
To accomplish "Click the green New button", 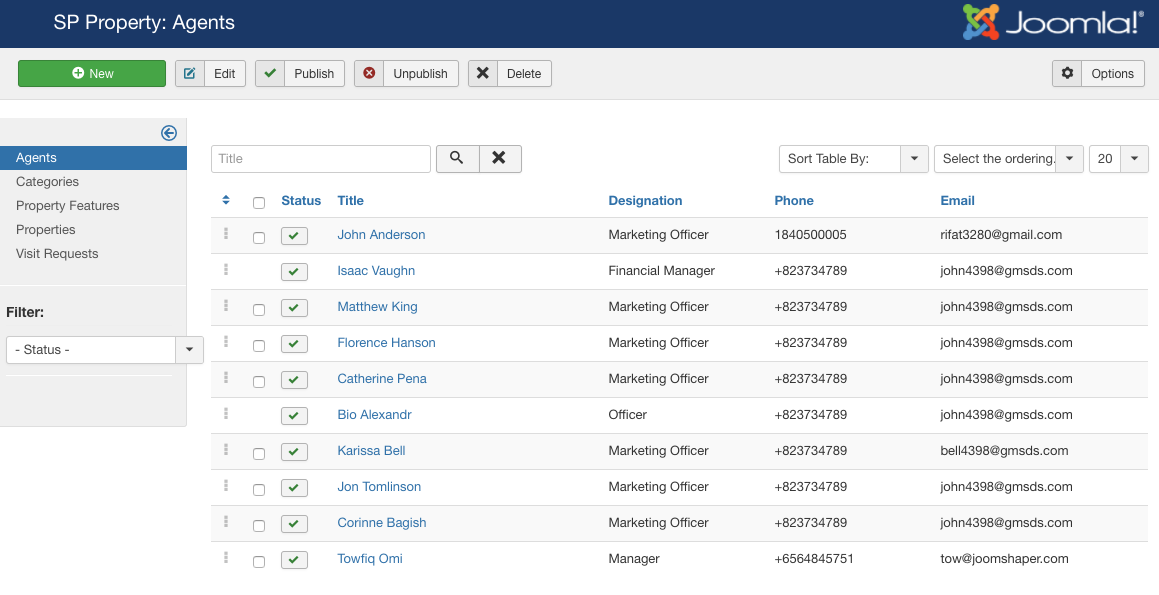I will (x=92, y=73).
